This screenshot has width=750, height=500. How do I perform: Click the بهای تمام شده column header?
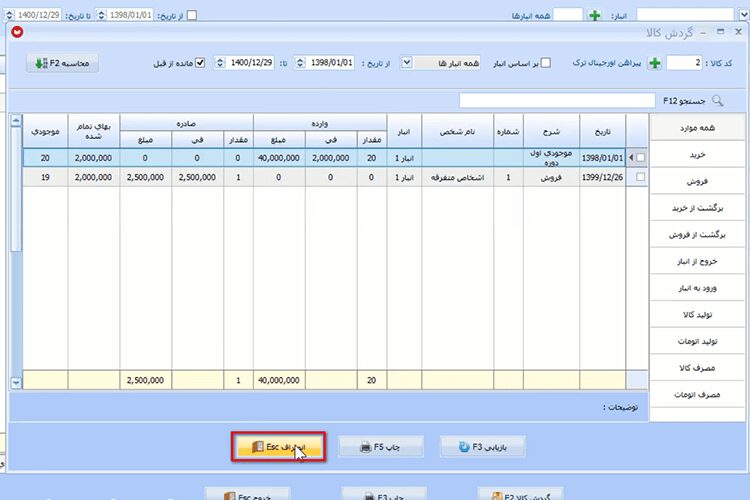point(94,132)
